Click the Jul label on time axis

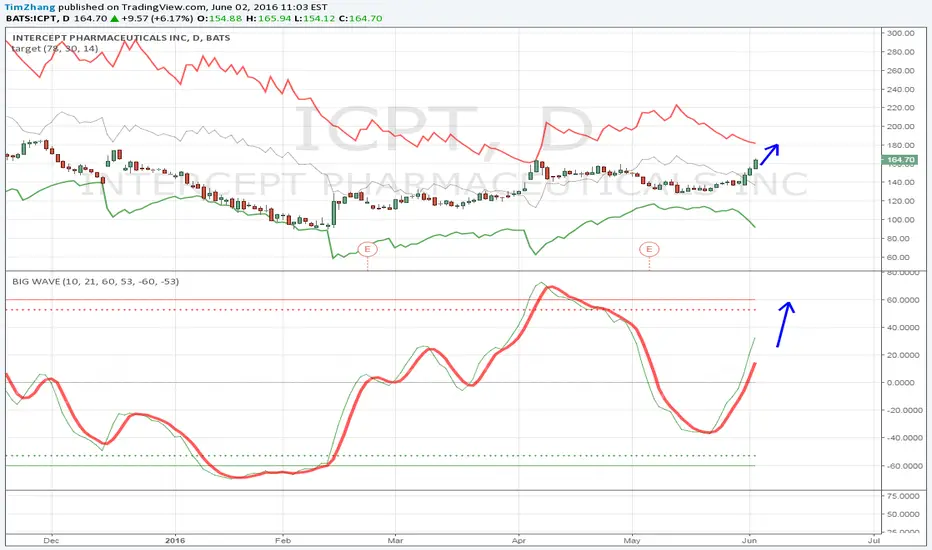click(x=874, y=540)
